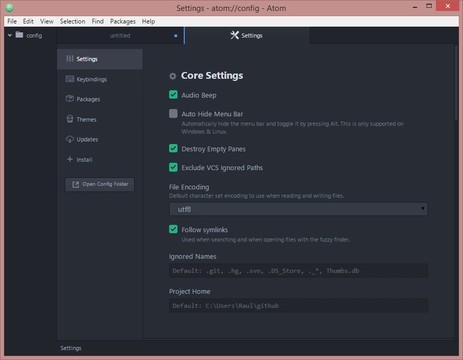Click the plus icon beside Install
The width and height of the screenshot is (463, 360).
(x=70, y=159)
